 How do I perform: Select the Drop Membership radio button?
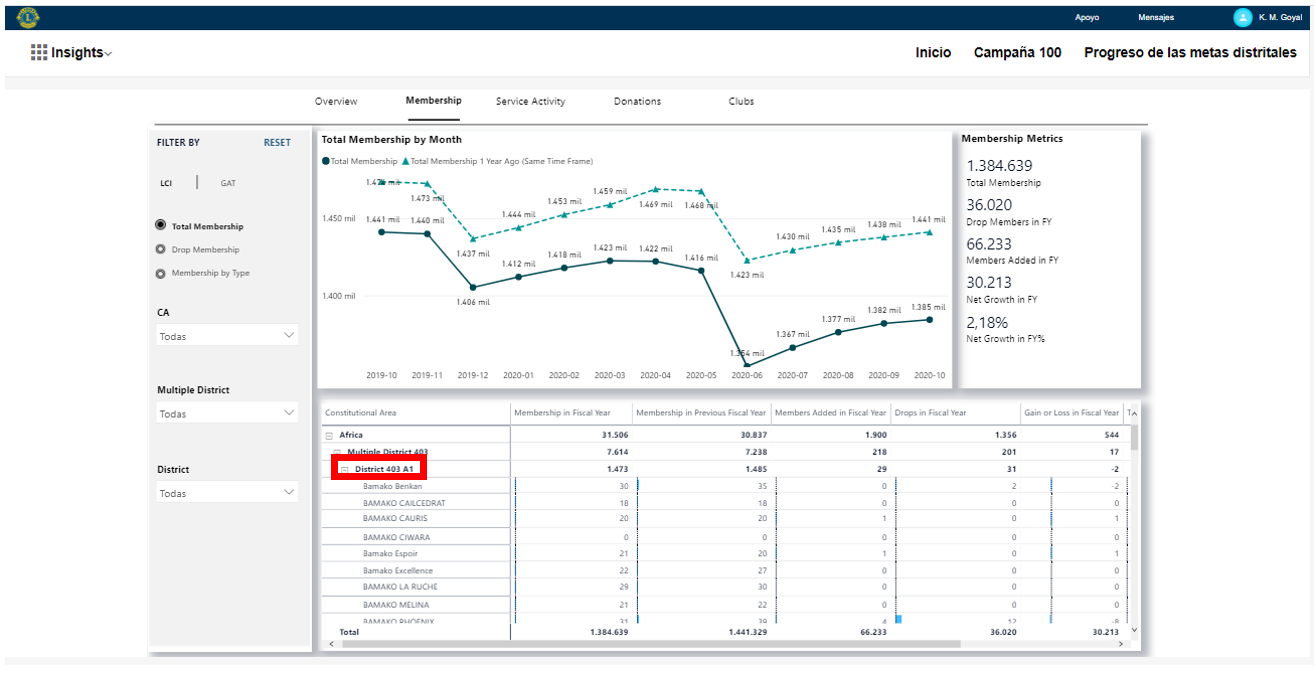pyautogui.click(x=160, y=250)
